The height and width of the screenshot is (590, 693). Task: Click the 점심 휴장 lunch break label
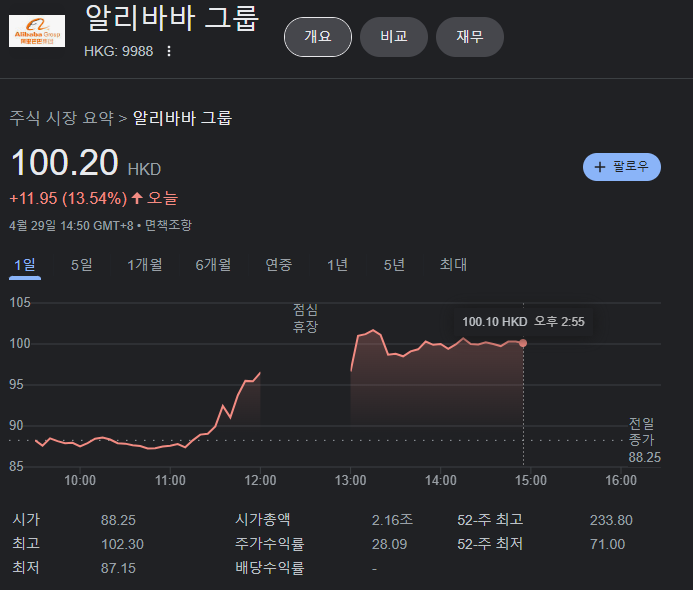[305, 318]
